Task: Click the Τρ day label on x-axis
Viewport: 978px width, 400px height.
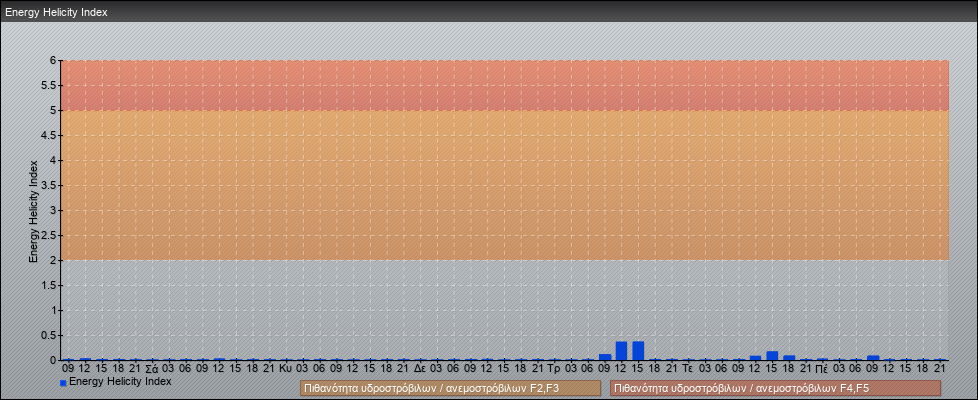Action: (x=554, y=369)
